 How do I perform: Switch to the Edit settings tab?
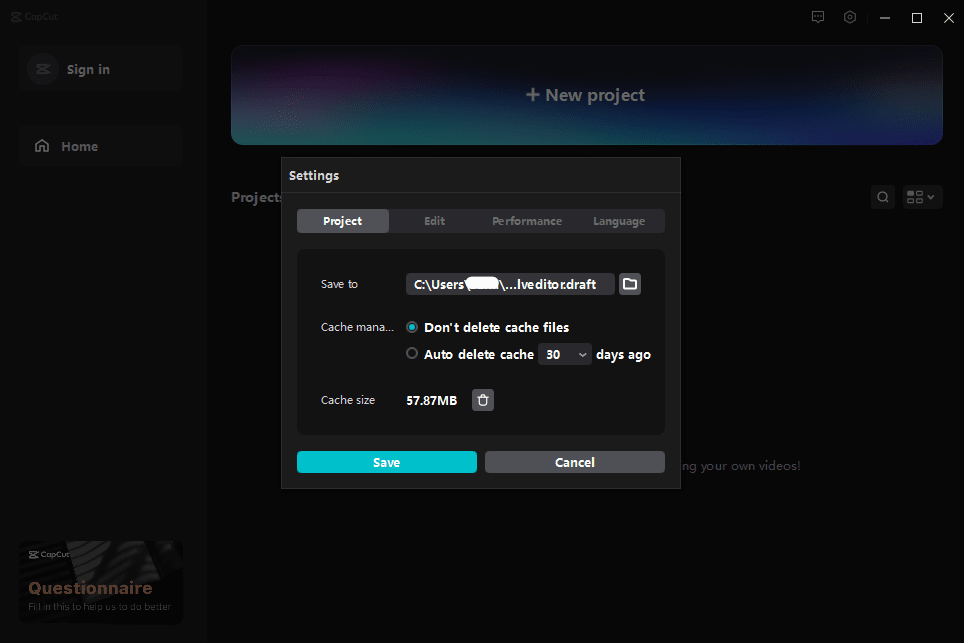coord(434,221)
